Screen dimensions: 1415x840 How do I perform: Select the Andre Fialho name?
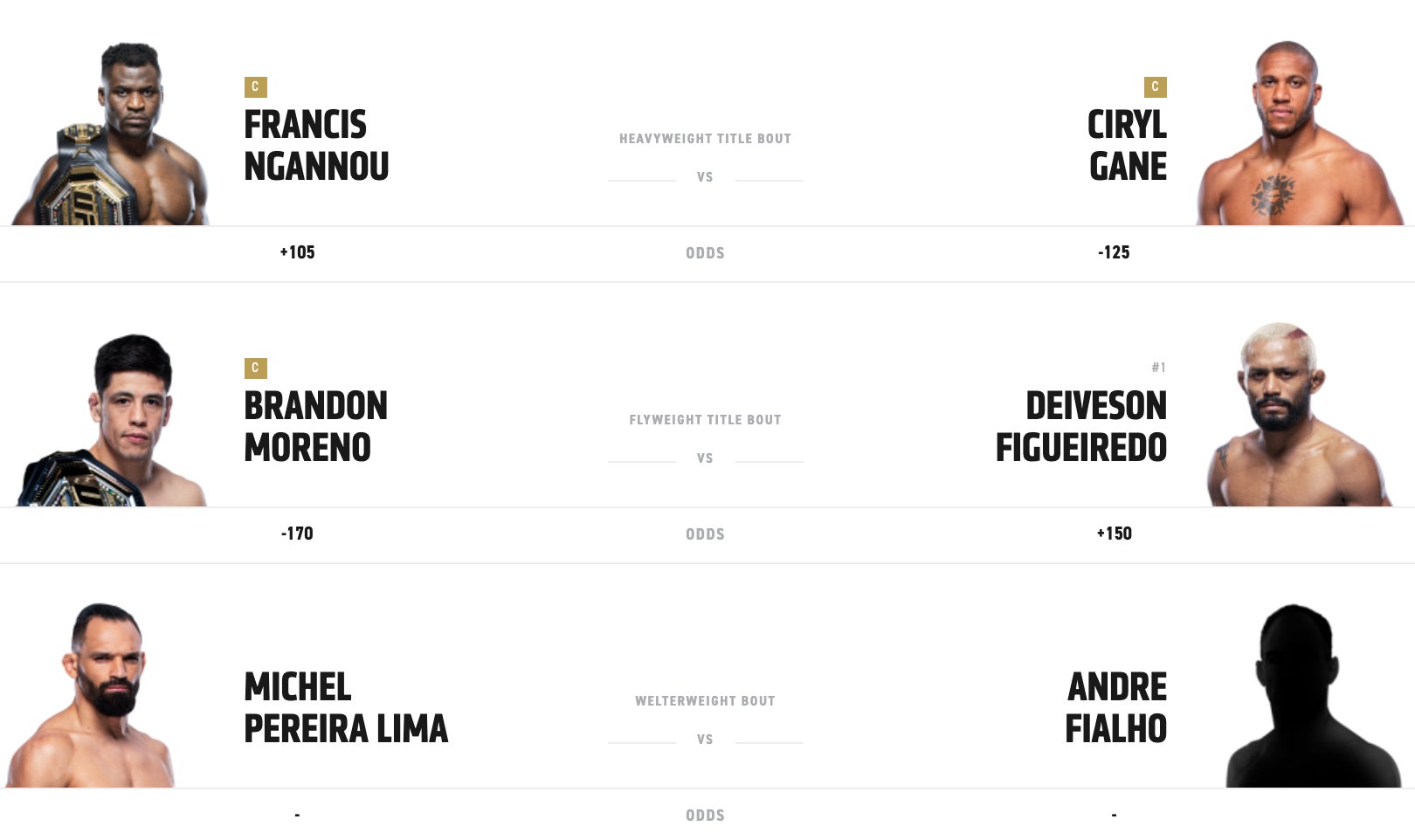pyautogui.click(x=1116, y=708)
